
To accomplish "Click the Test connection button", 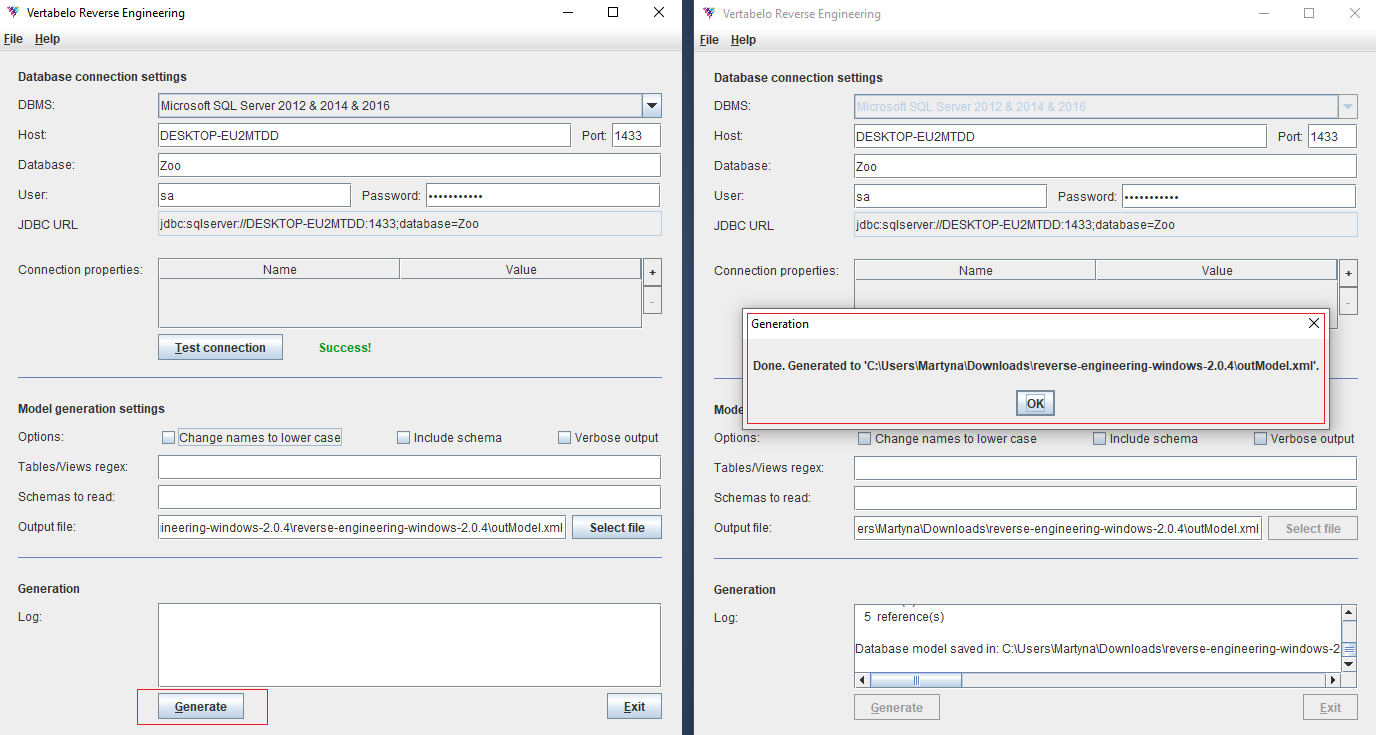I will point(220,347).
